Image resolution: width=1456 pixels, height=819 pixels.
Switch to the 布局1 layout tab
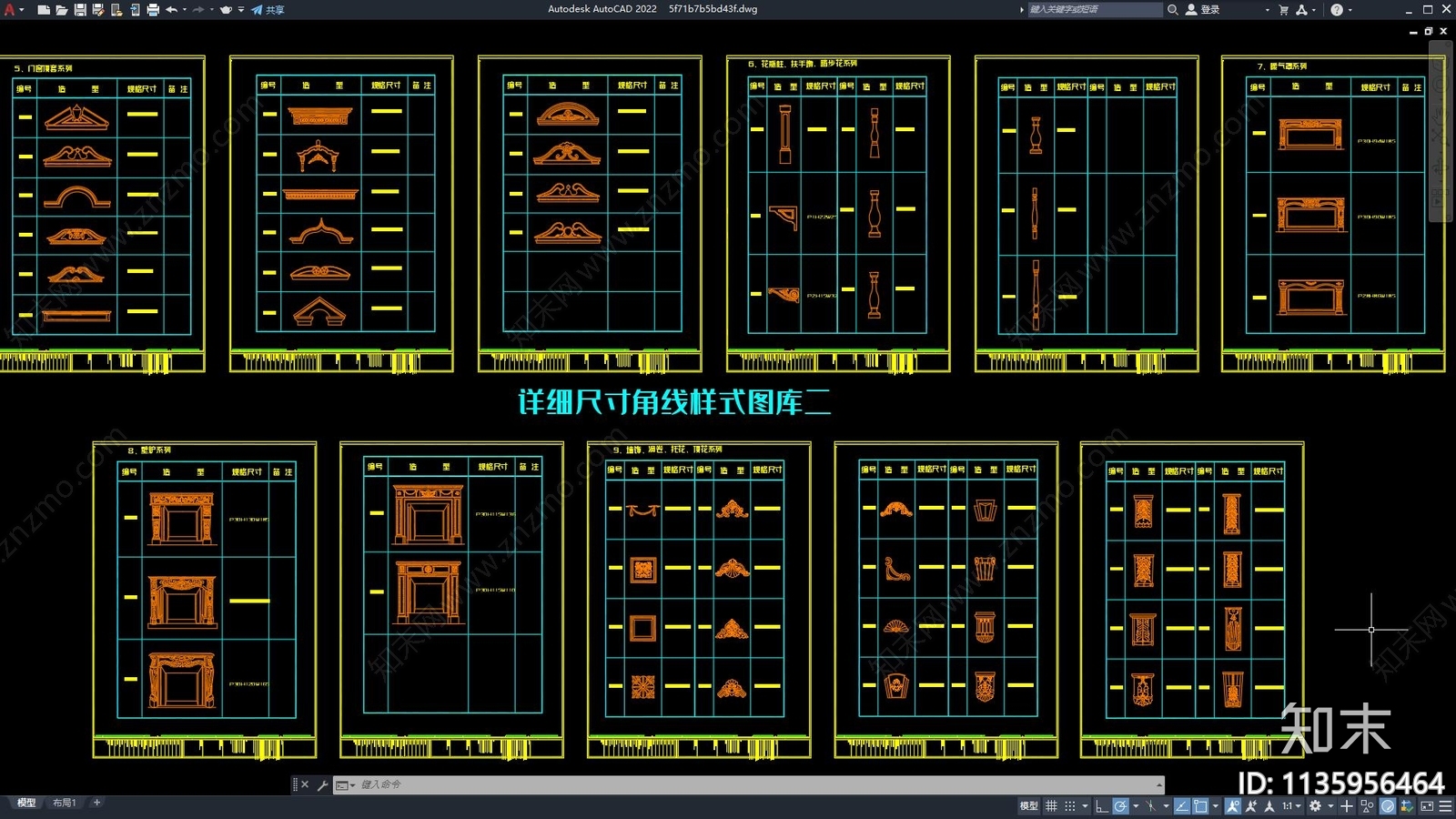pyautogui.click(x=64, y=803)
